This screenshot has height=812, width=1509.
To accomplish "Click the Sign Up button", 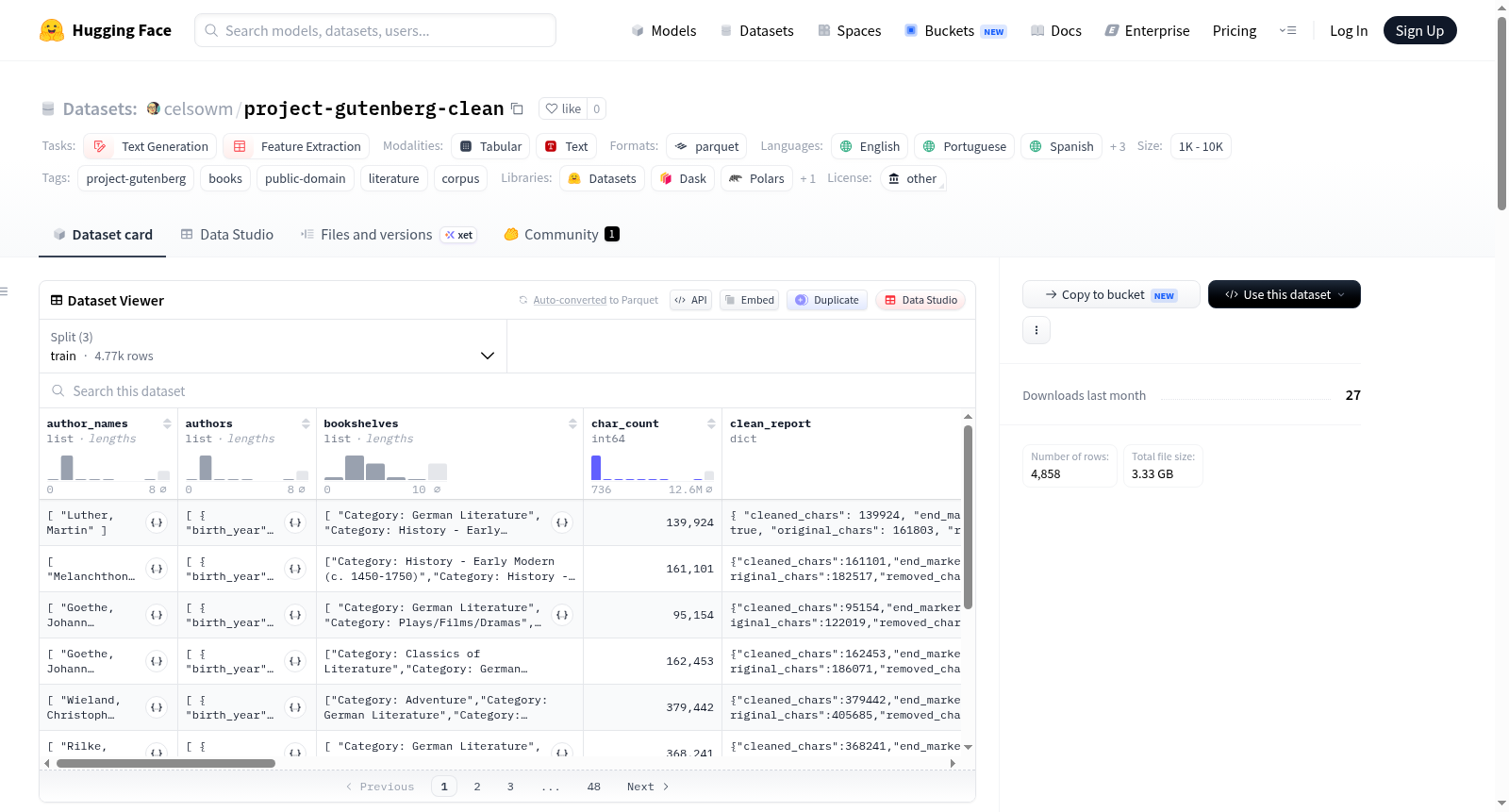I will (x=1419, y=30).
